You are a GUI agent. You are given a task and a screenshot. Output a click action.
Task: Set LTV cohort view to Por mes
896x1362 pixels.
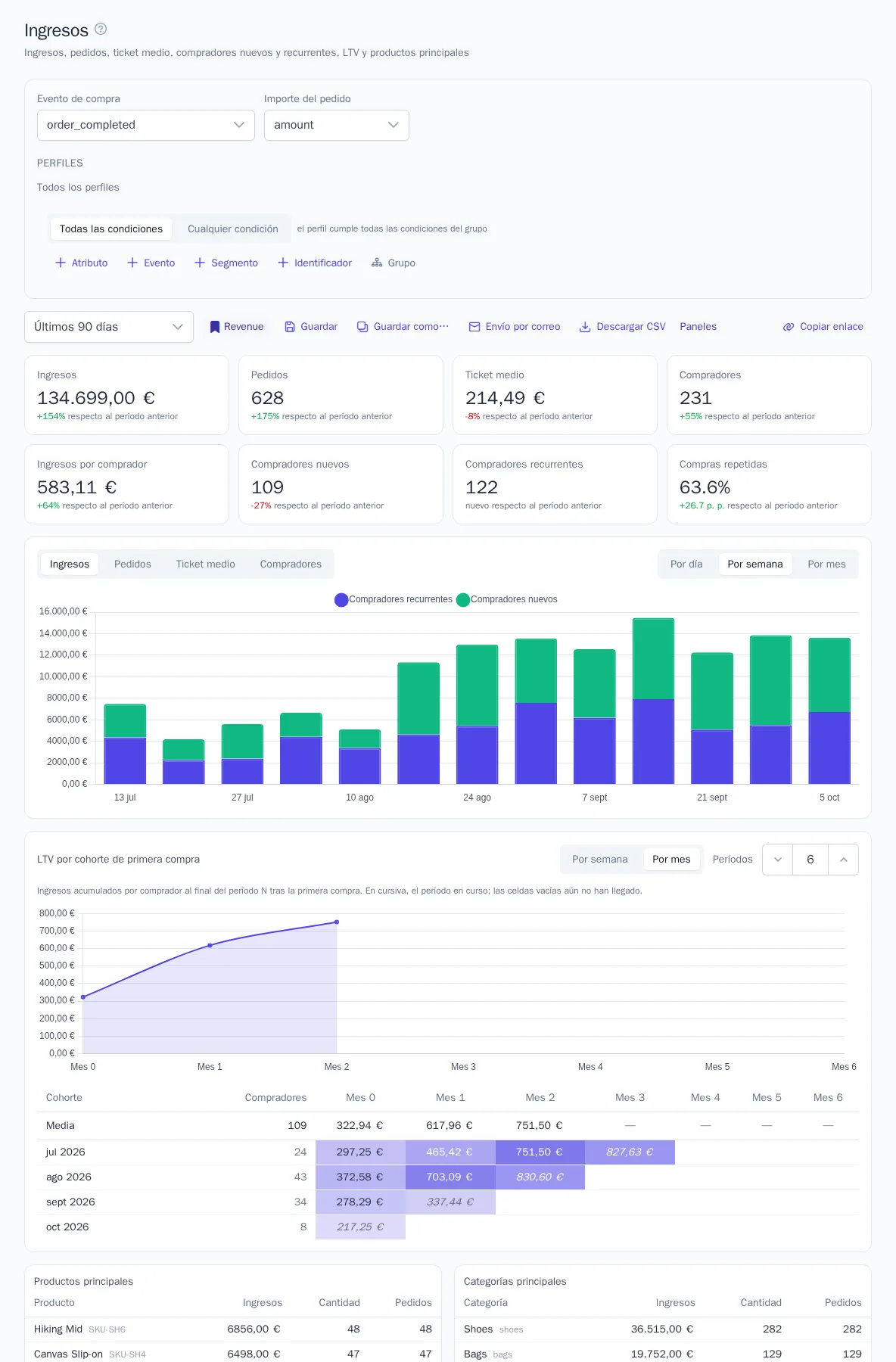coord(671,860)
